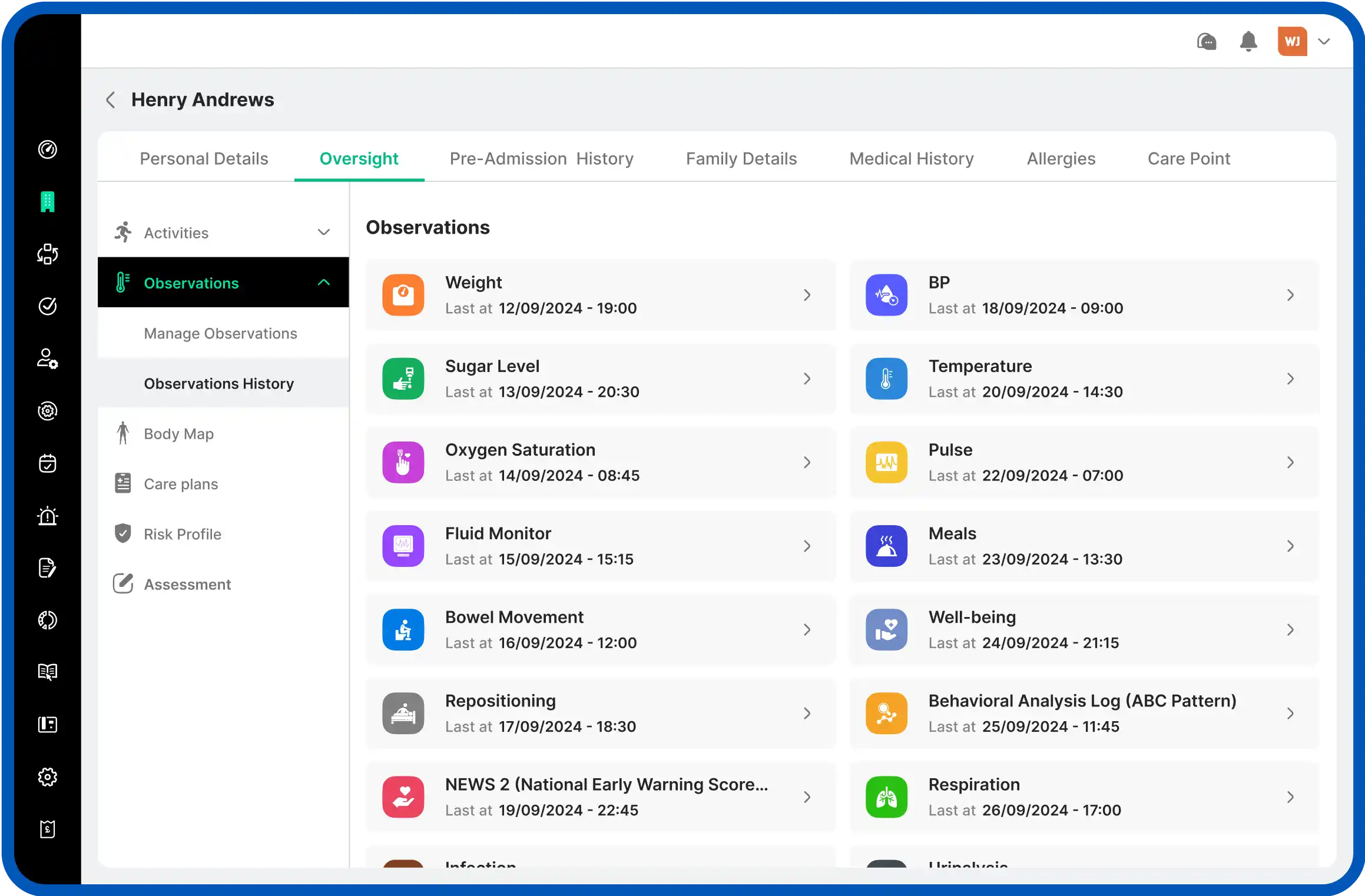
Task: Click the Temperature thermometer icon
Action: click(887, 379)
